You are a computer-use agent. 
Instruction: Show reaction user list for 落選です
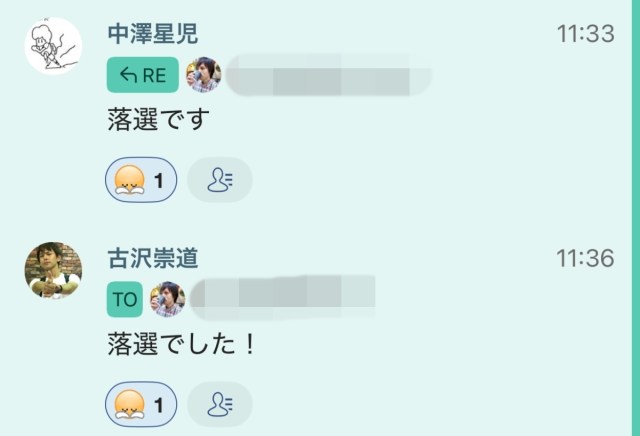(x=220, y=180)
